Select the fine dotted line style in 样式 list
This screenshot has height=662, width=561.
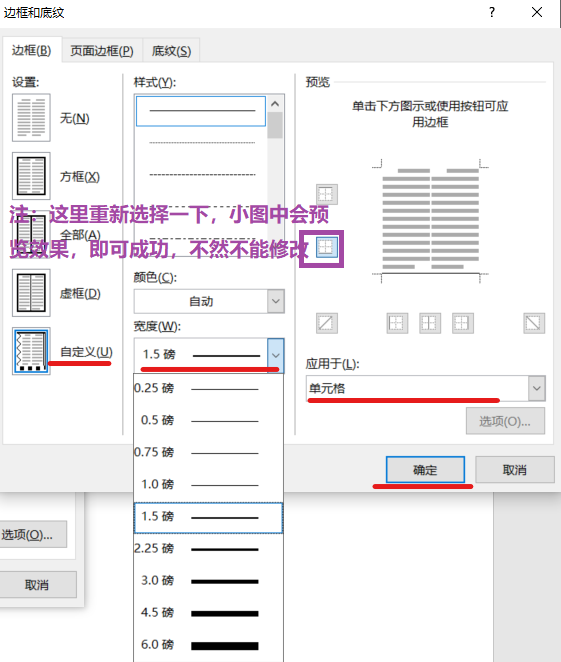201,143
